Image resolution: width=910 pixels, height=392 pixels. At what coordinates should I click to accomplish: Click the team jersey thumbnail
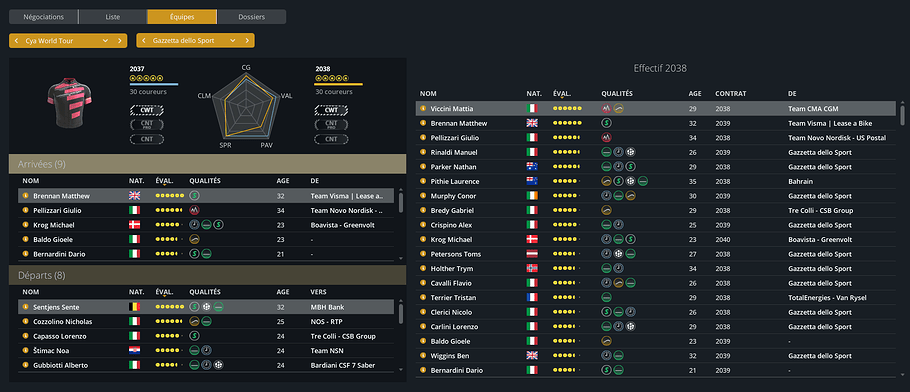pyautogui.click(x=70, y=103)
